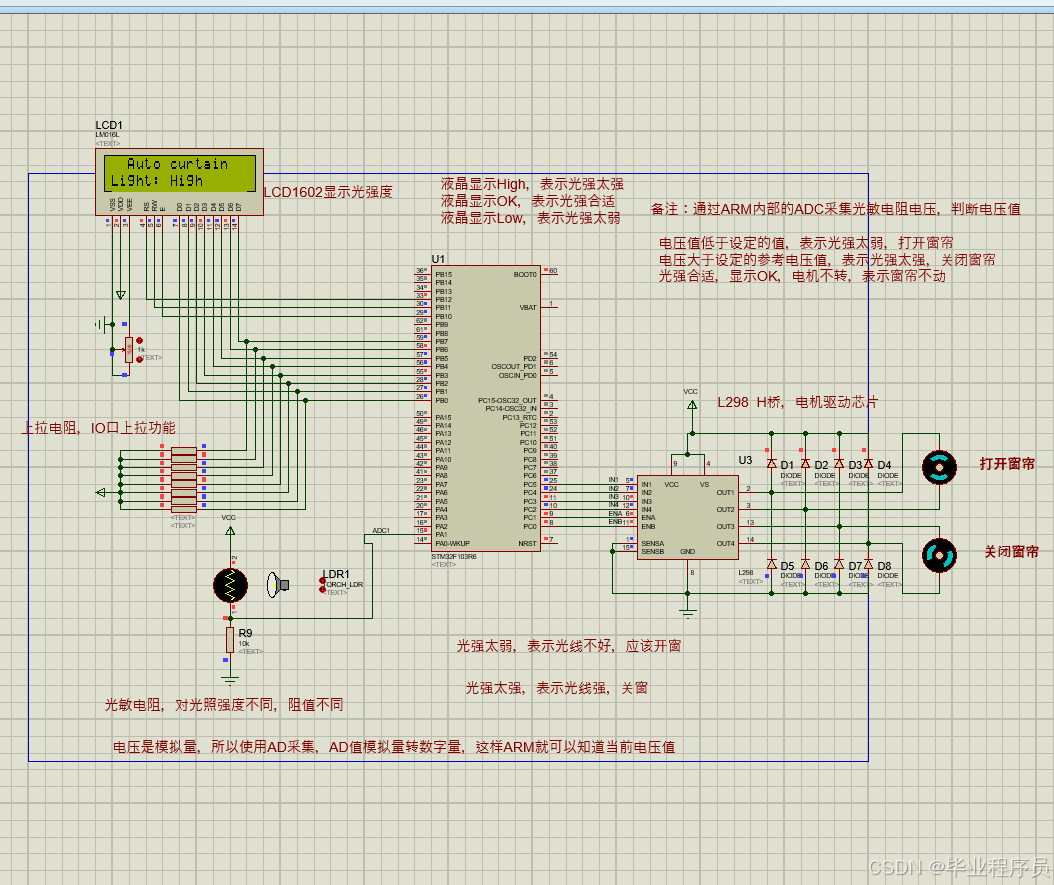Increase potentiometer with upper red button

pos(139,341)
